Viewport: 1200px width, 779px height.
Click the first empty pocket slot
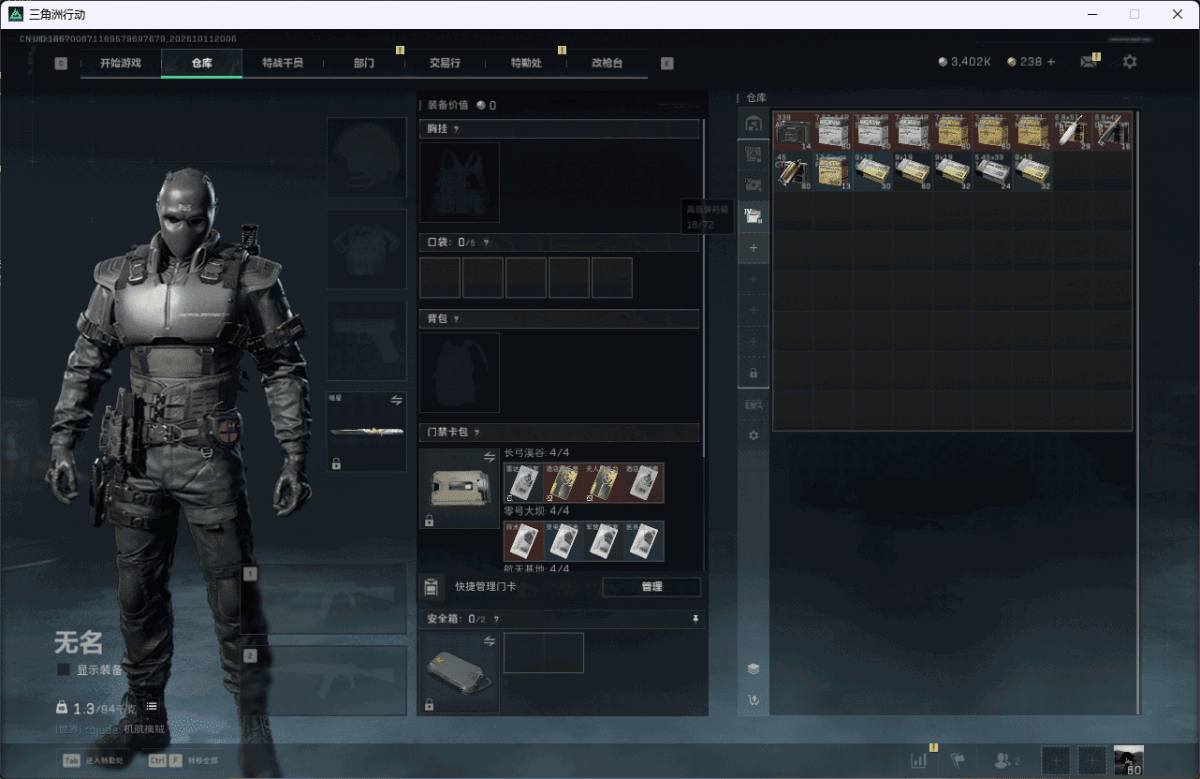click(x=440, y=277)
